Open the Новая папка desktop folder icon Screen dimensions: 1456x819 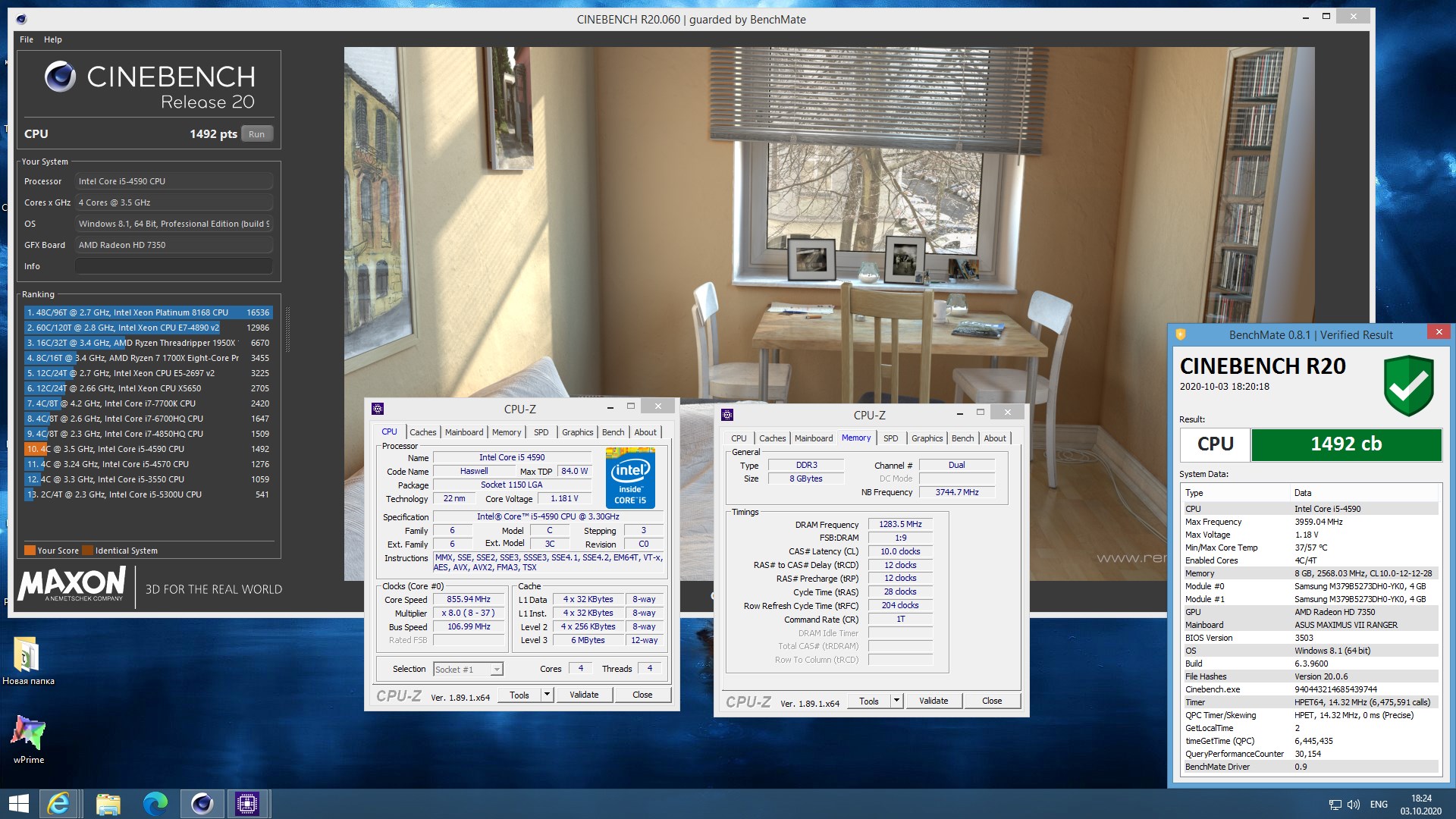(28, 661)
